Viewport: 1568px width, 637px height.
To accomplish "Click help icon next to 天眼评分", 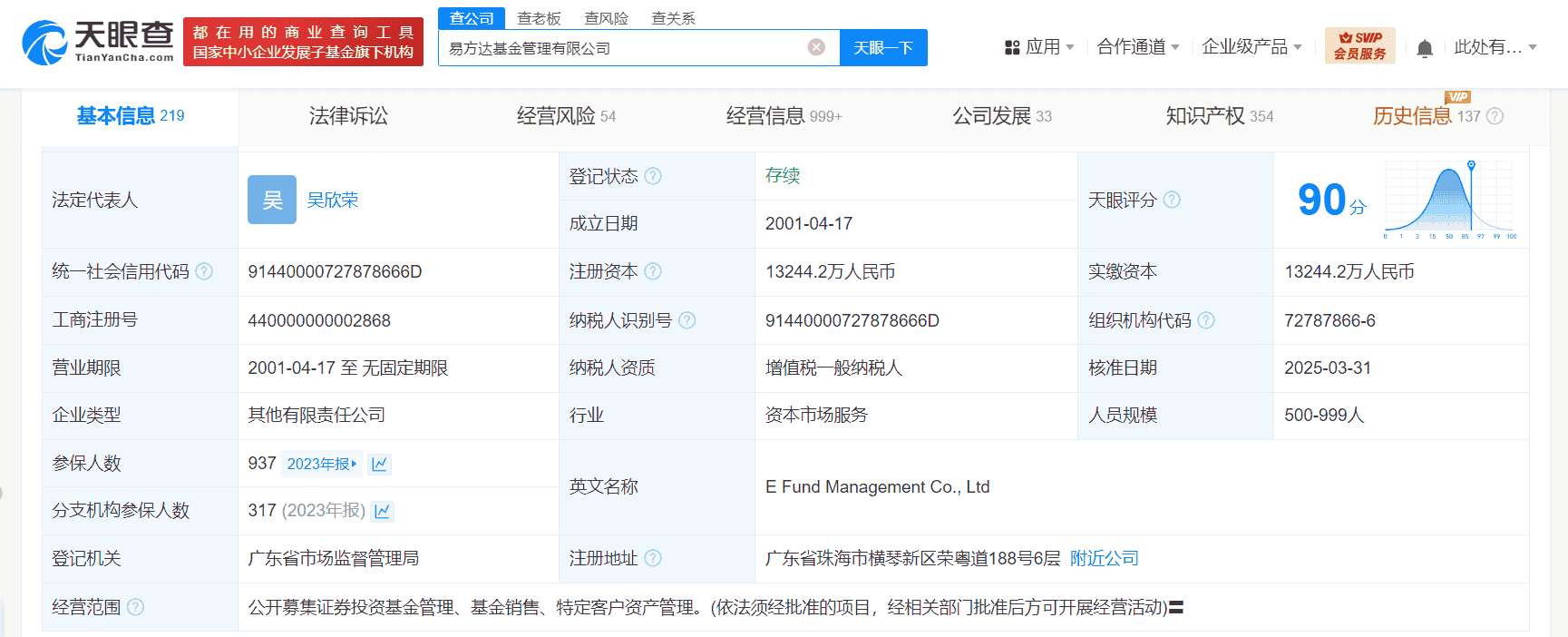I will click(1172, 200).
